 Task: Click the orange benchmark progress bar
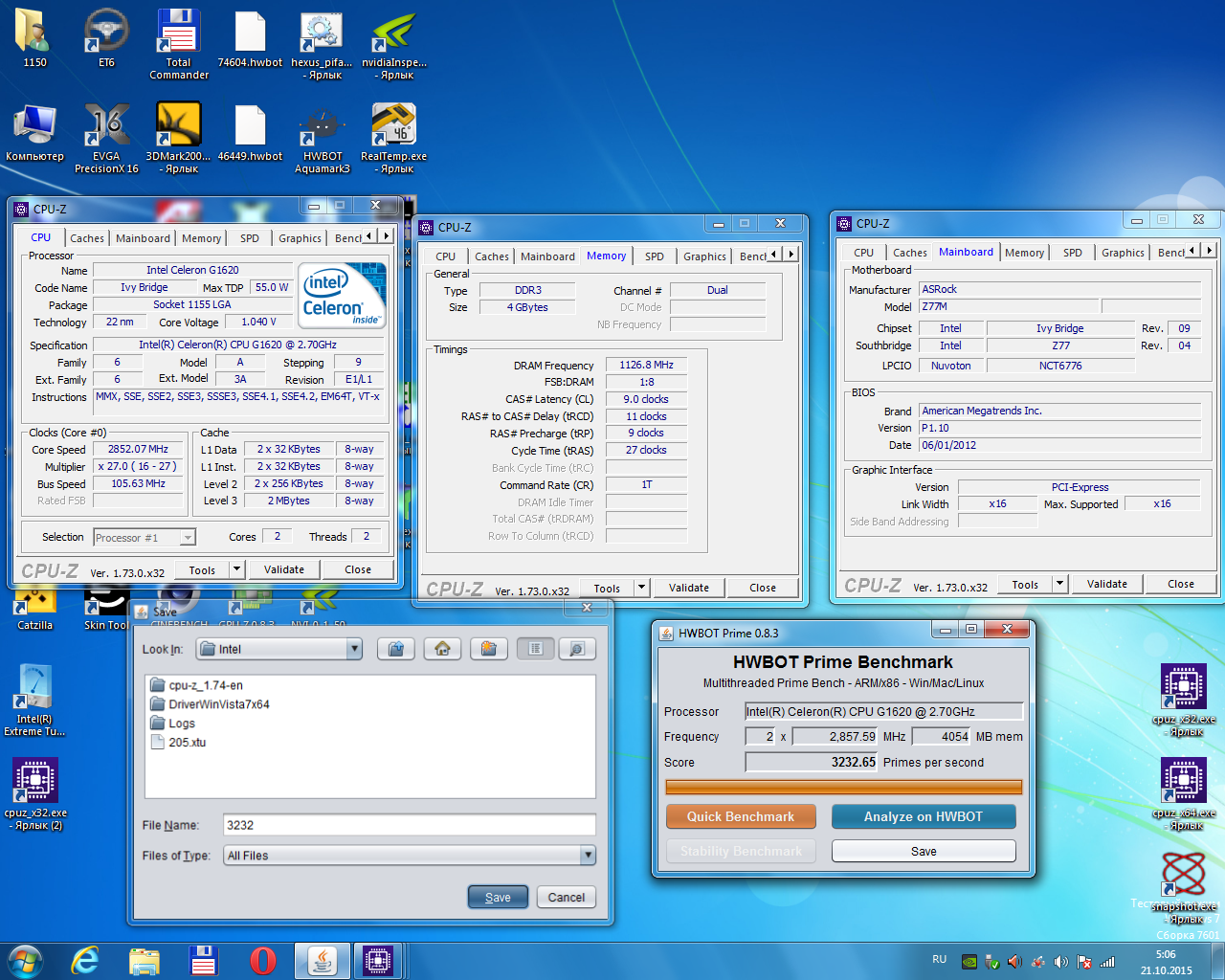coord(844,787)
